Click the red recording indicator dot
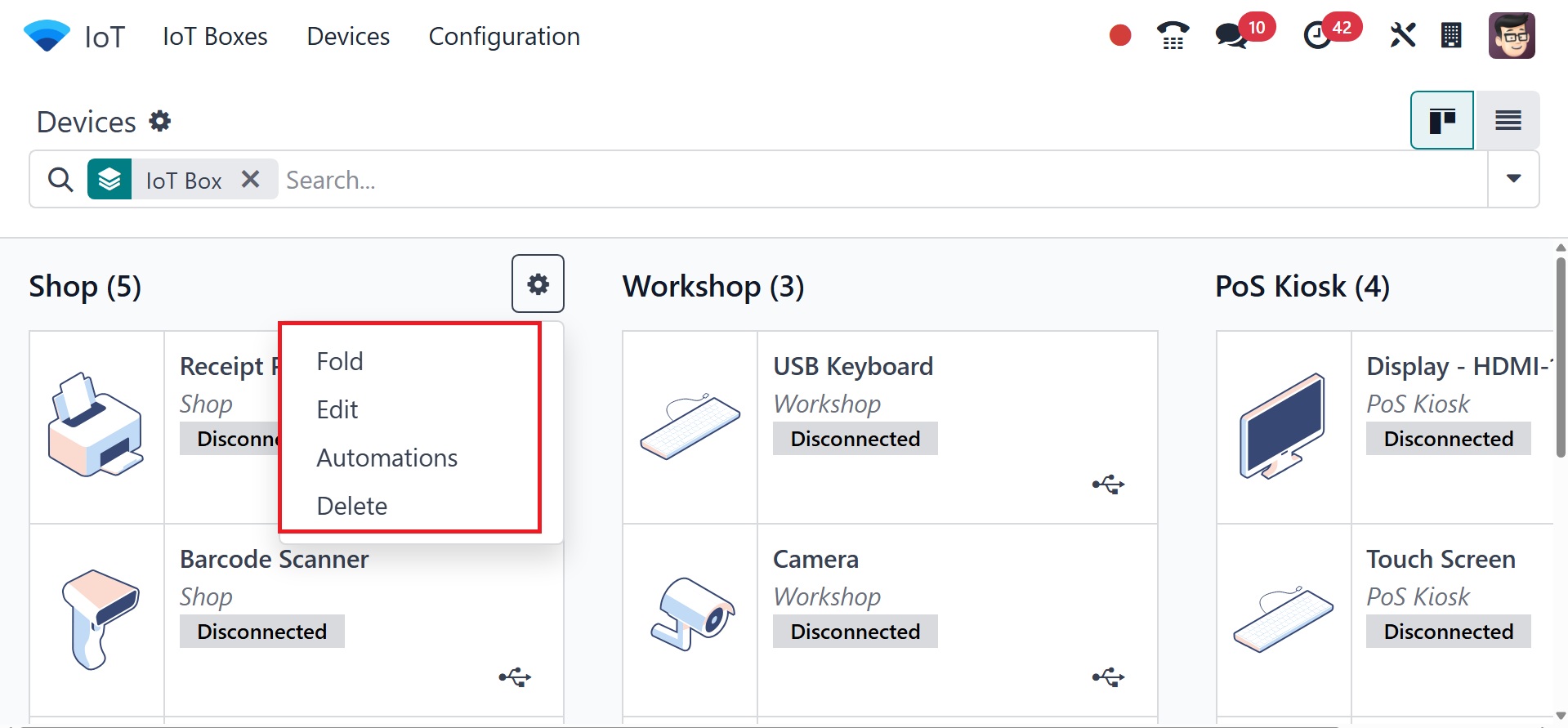1568x728 pixels. click(1120, 36)
